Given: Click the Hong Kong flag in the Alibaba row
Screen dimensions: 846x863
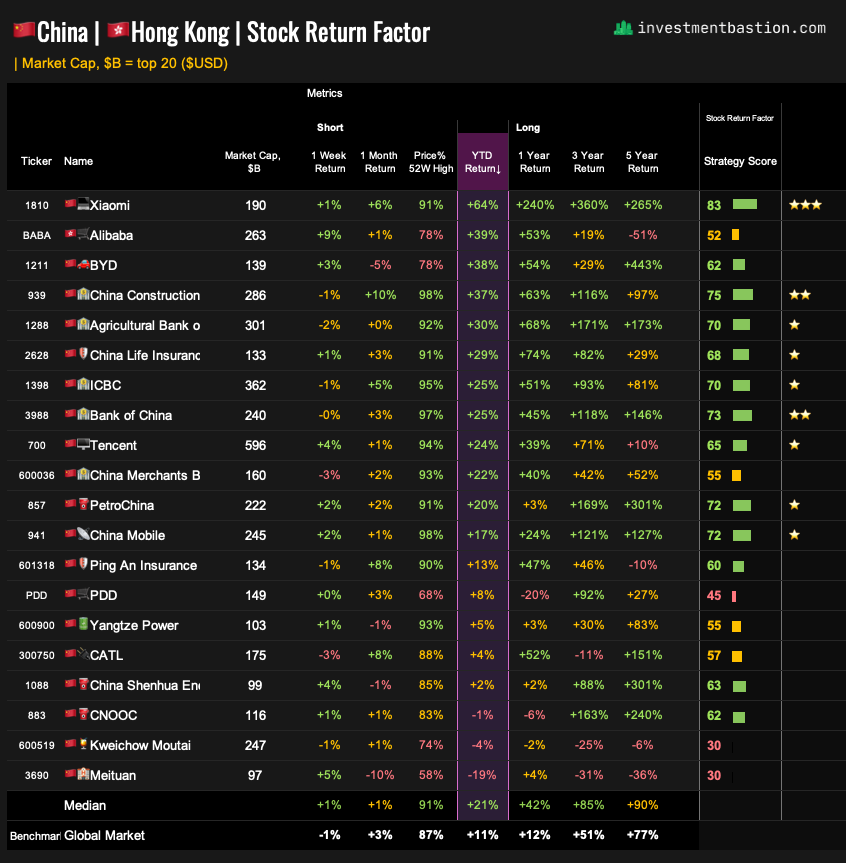Looking at the screenshot, I should [70, 233].
